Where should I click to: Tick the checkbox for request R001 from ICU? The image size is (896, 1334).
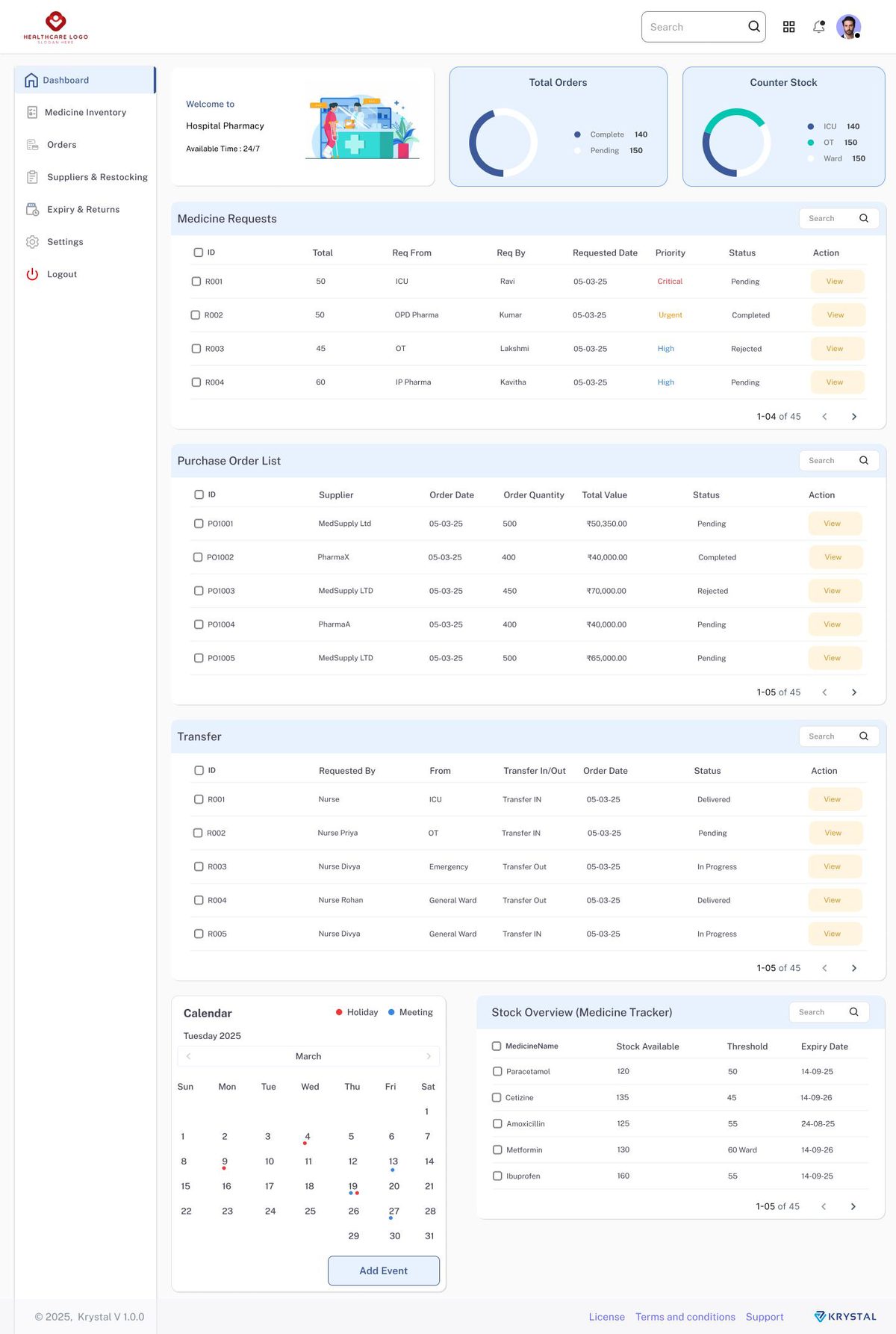click(196, 282)
